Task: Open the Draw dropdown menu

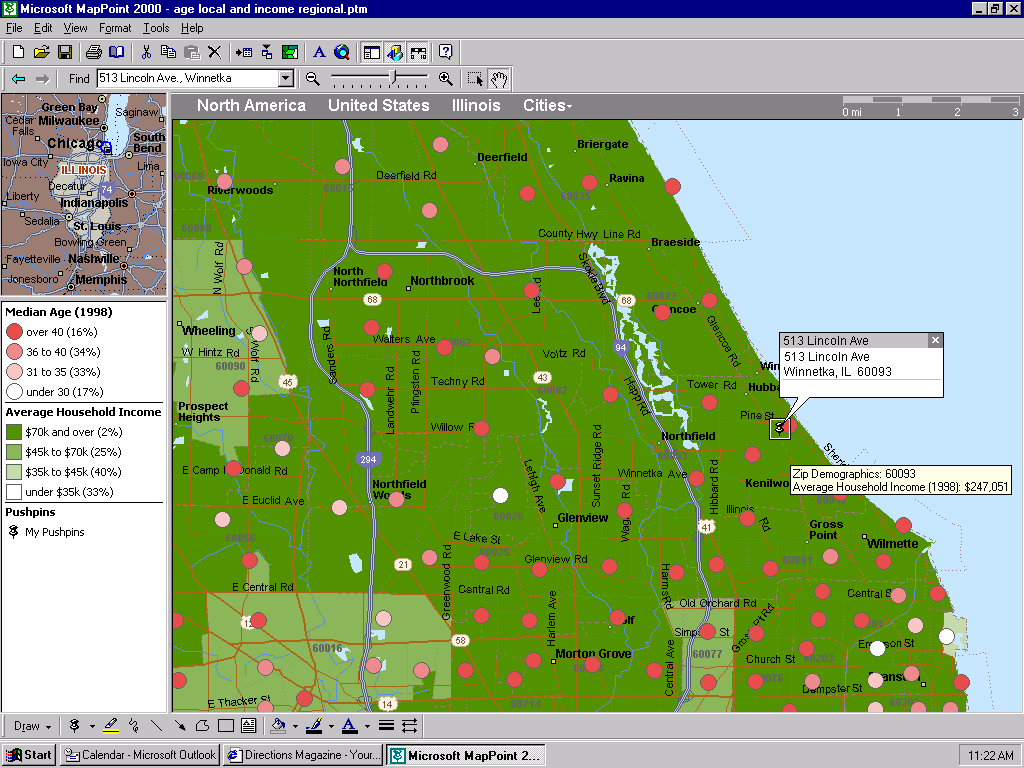Action: (x=32, y=726)
